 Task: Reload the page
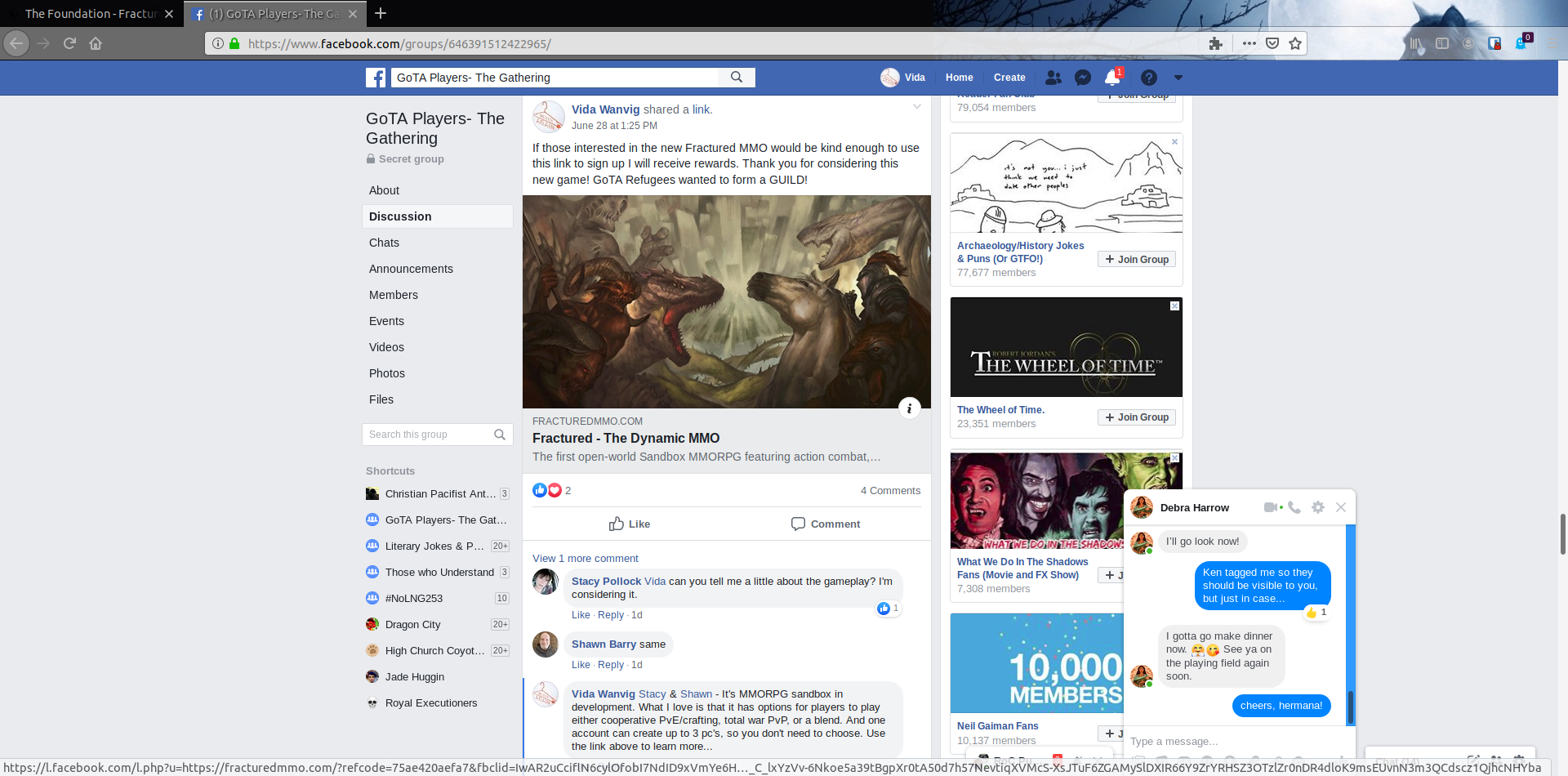pos(69,43)
